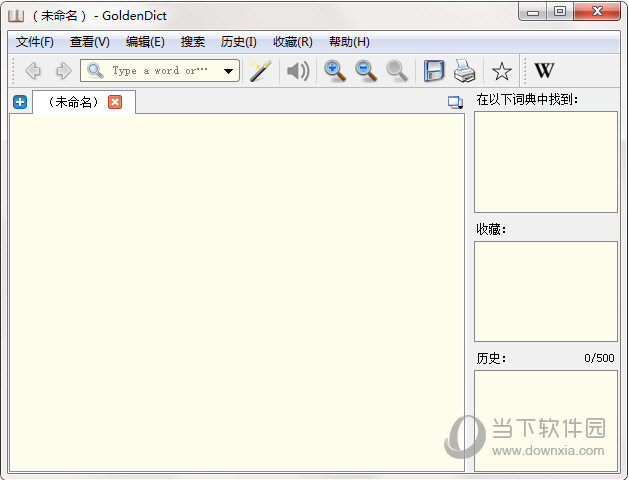Minimize the GoldenDict window
Viewport: 629px width, 480px height.
[532, 12]
